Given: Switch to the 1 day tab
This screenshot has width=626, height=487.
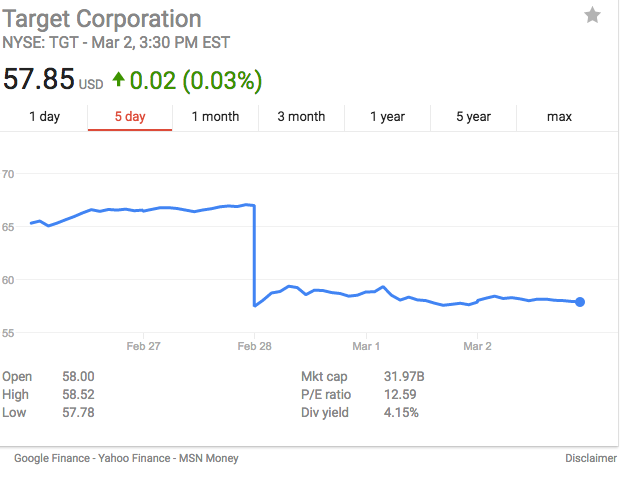Looking at the screenshot, I should pos(44,117).
